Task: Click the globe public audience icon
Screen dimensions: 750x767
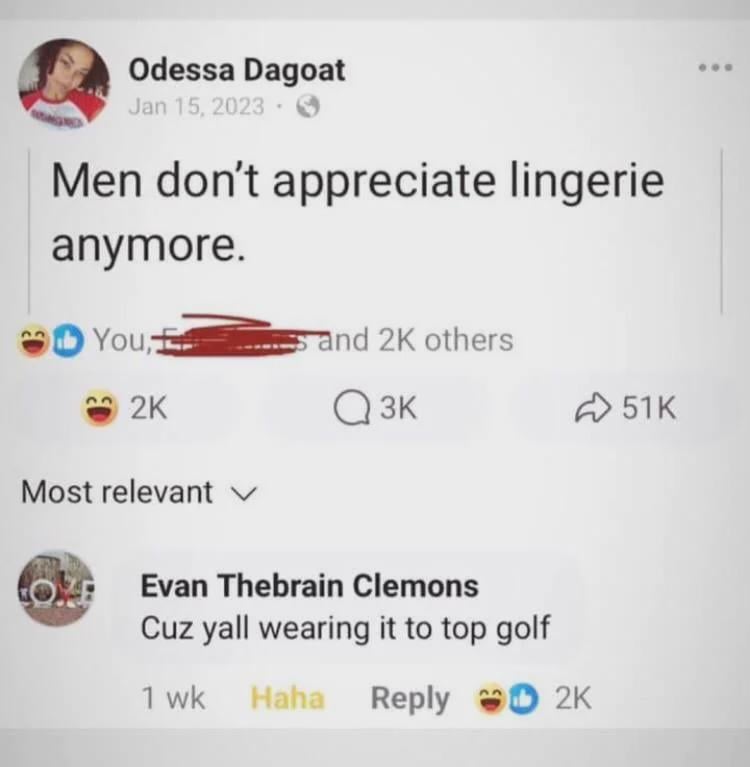Action: click(x=308, y=106)
